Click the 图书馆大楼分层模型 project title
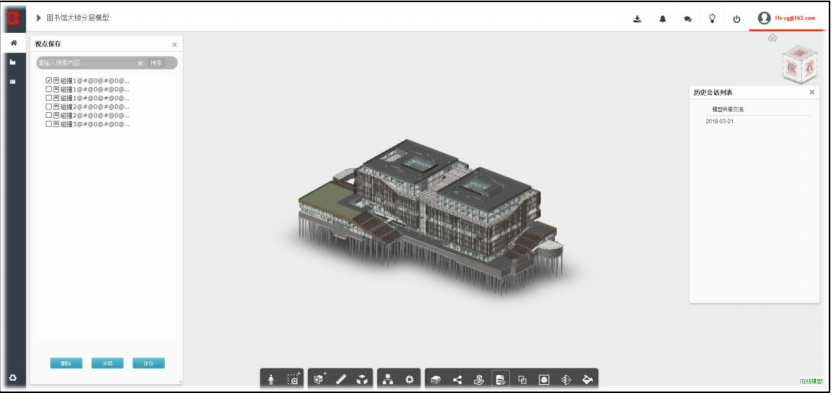 coord(78,18)
